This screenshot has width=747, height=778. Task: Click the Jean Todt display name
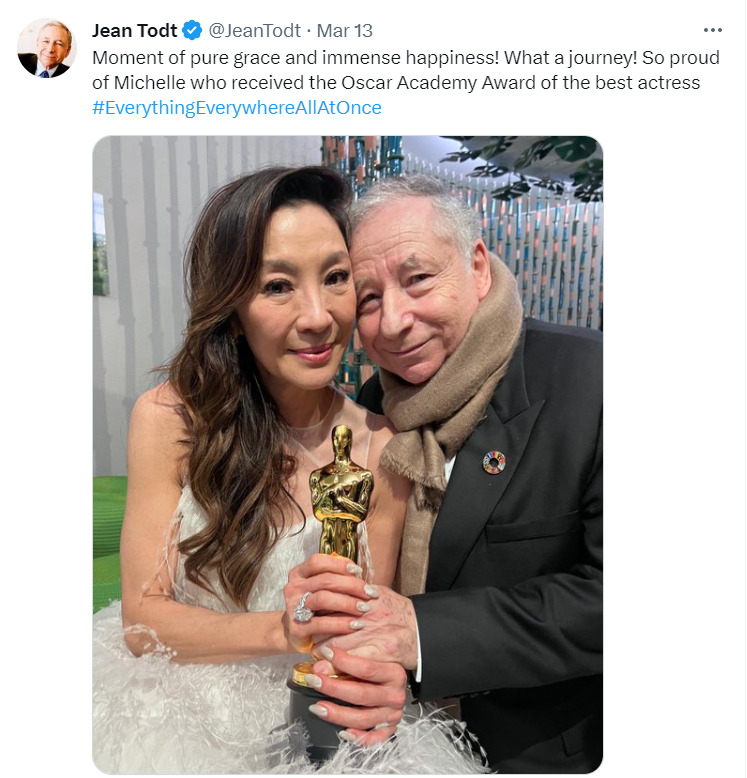[x=134, y=31]
